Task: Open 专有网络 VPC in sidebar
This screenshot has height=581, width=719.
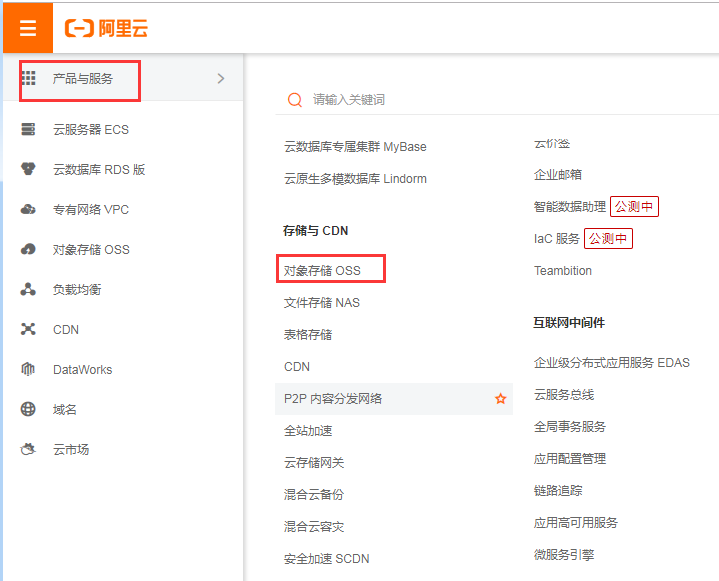Action: pyautogui.click(x=91, y=210)
